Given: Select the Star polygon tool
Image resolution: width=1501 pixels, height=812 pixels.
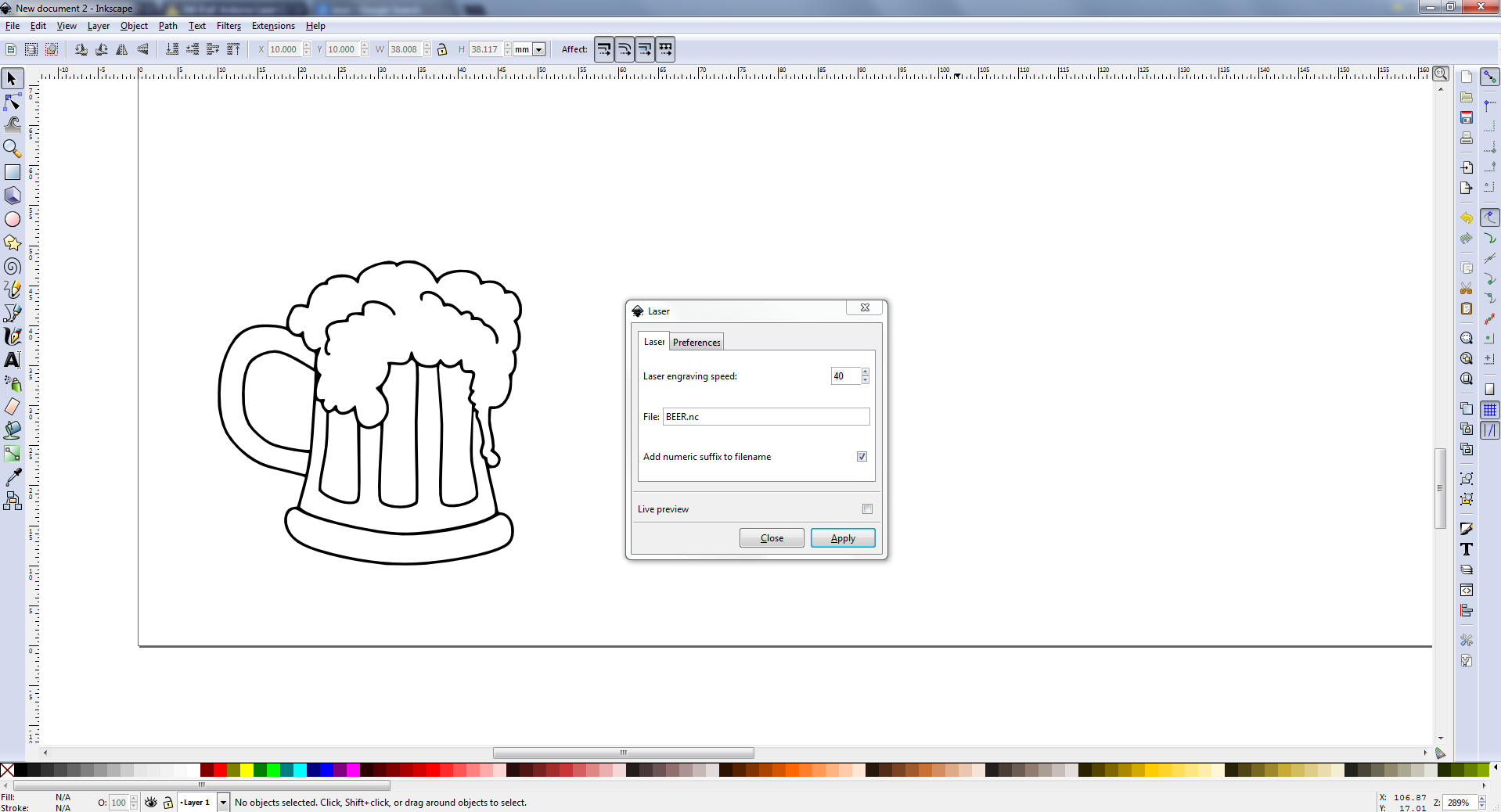Looking at the screenshot, I should [x=13, y=243].
